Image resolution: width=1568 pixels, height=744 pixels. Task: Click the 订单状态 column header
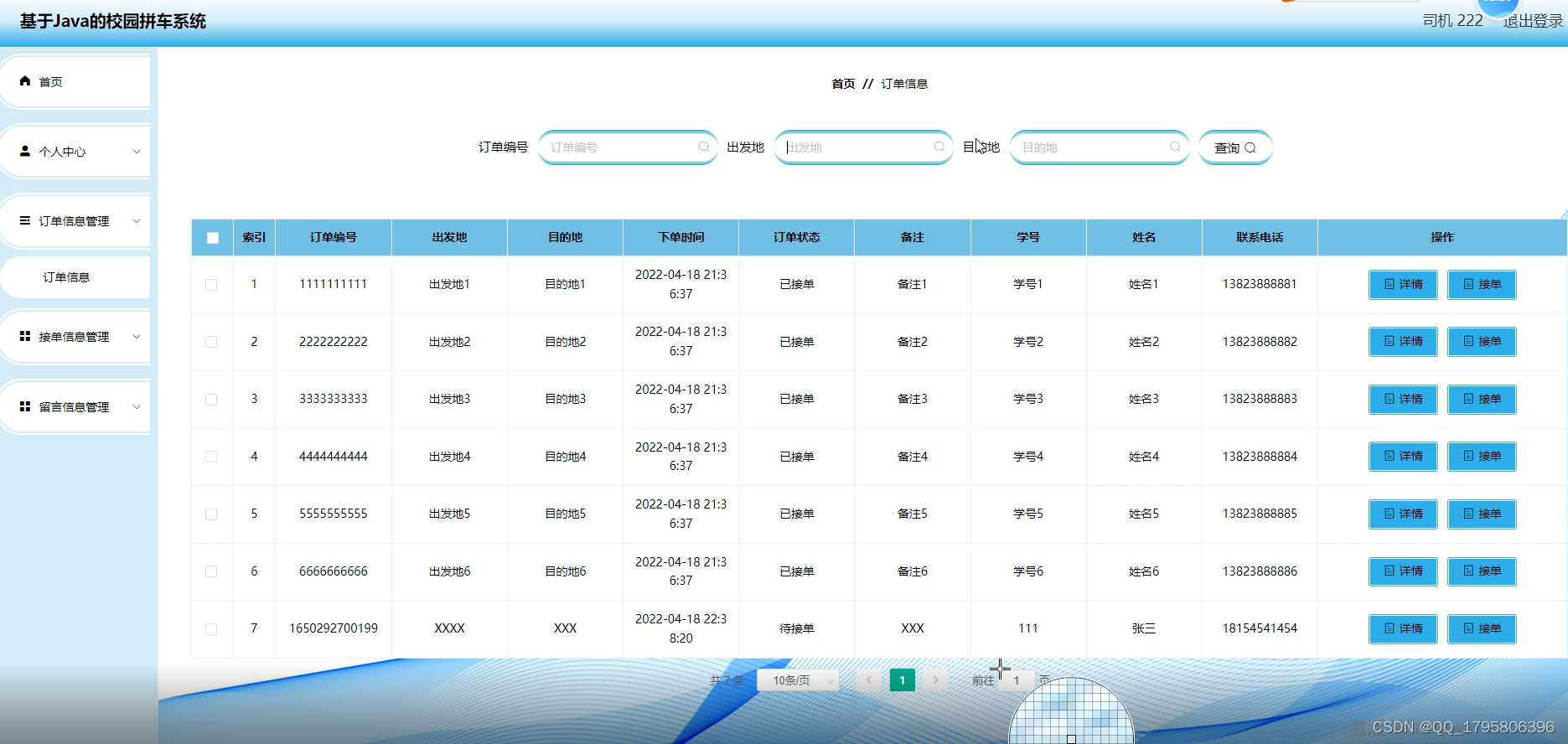pyautogui.click(x=797, y=238)
